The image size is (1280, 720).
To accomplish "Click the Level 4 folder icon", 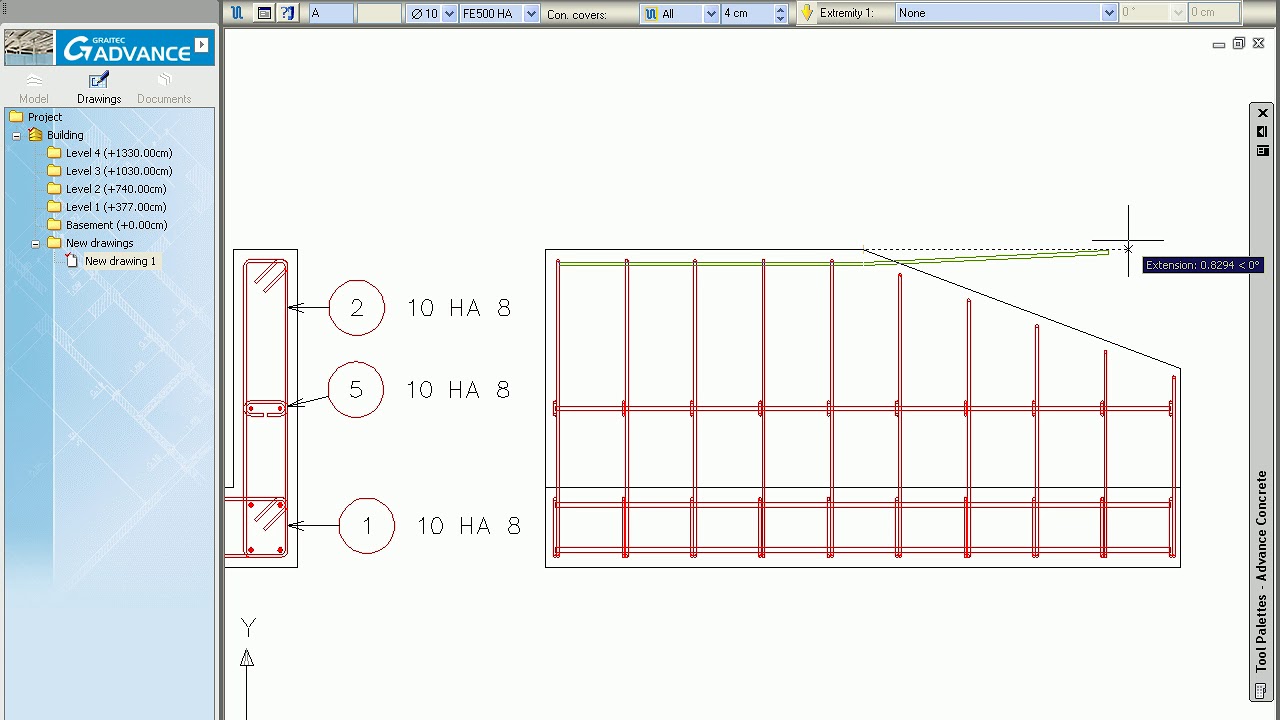I will [x=54, y=153].
